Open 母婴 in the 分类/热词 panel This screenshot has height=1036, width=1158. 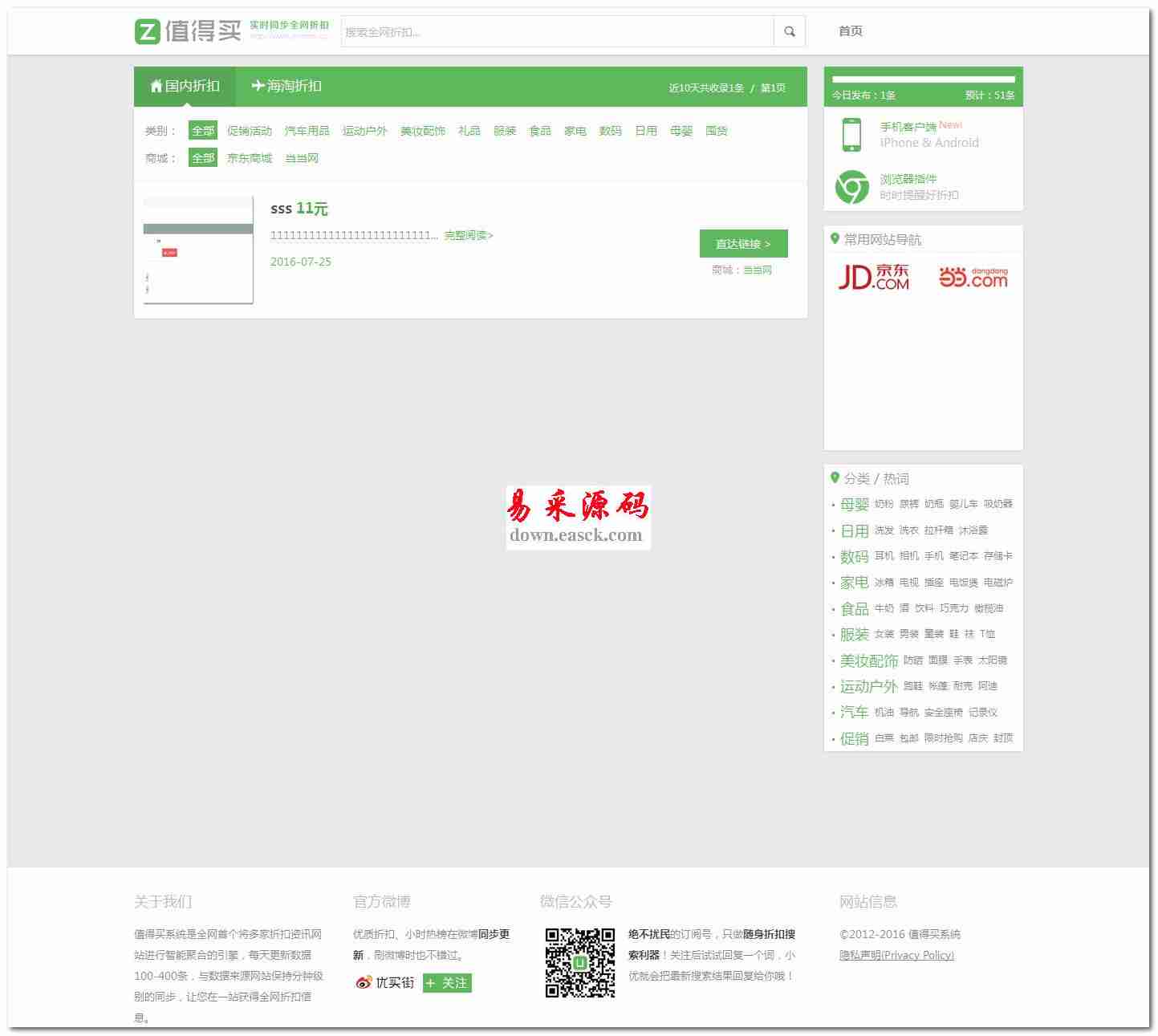[x=855, y=504]
